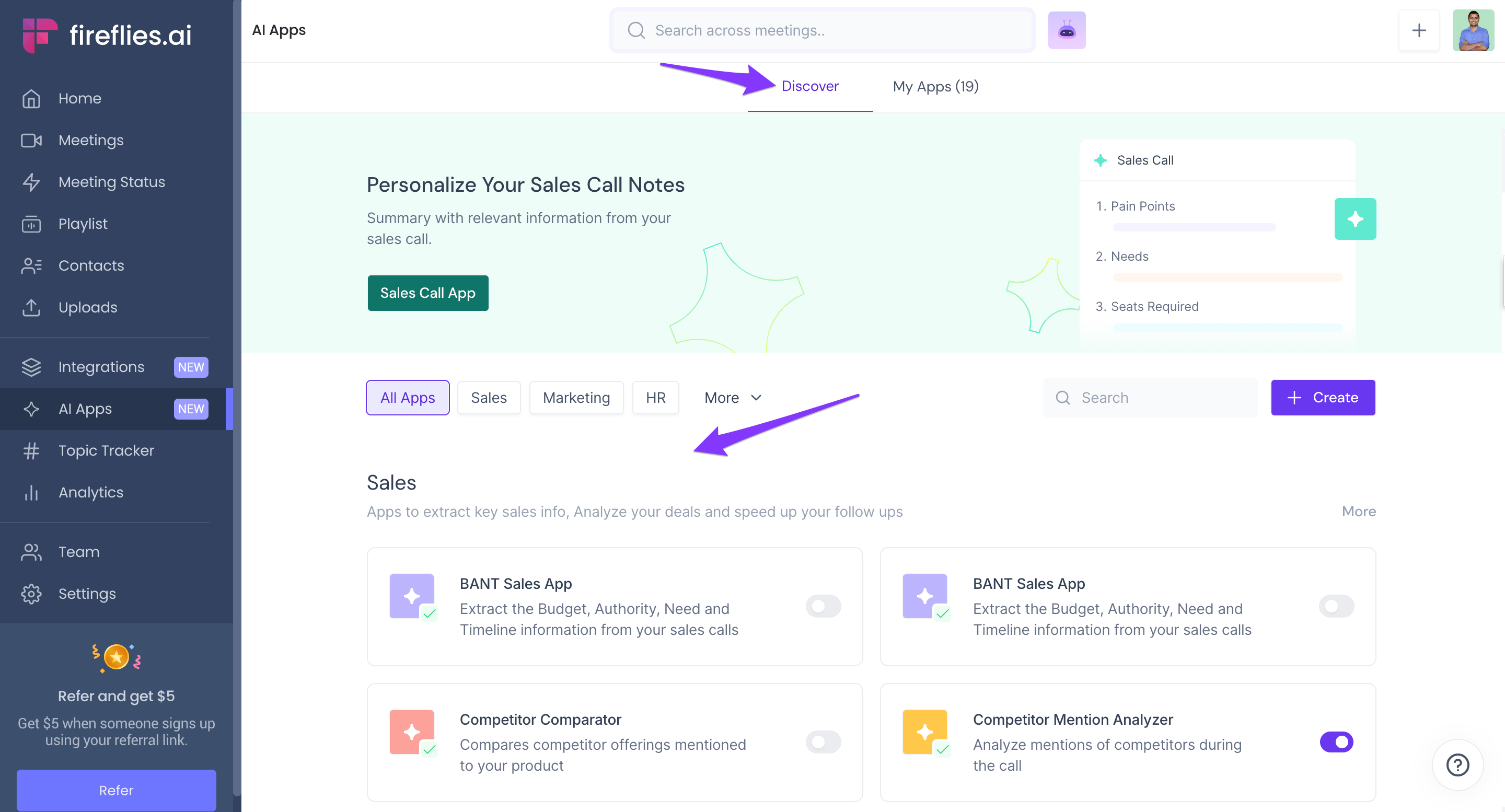Turn on Competitor Comparator toggle
This screenshot has height=812, width=1505.
[x=823, y=742]
